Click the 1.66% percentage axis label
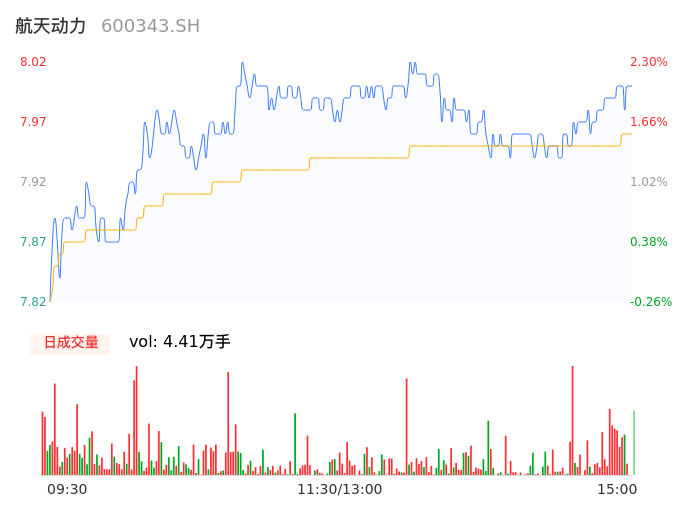 coord(648,122)
